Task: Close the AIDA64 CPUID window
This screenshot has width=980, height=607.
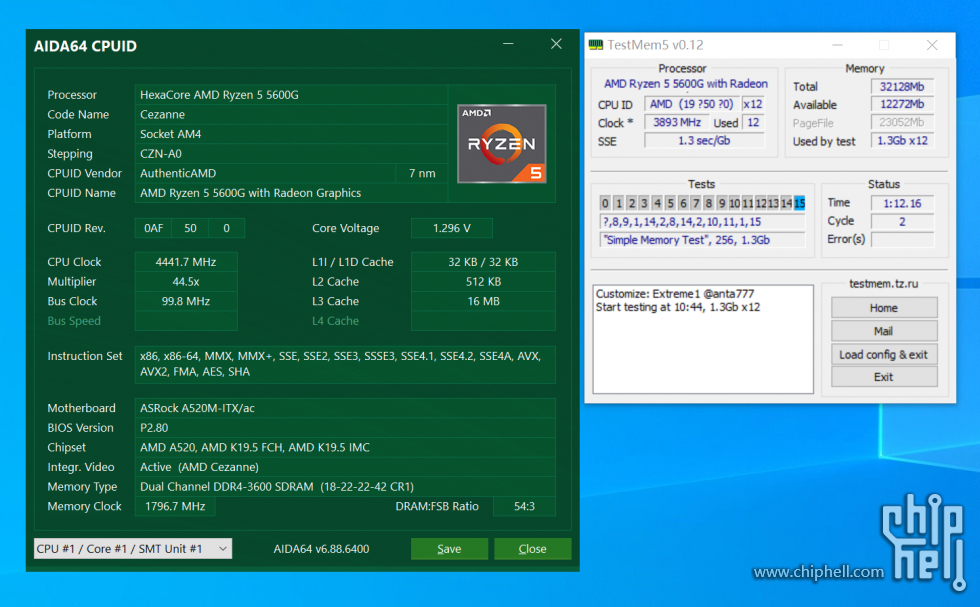Action: coord(556,44)
